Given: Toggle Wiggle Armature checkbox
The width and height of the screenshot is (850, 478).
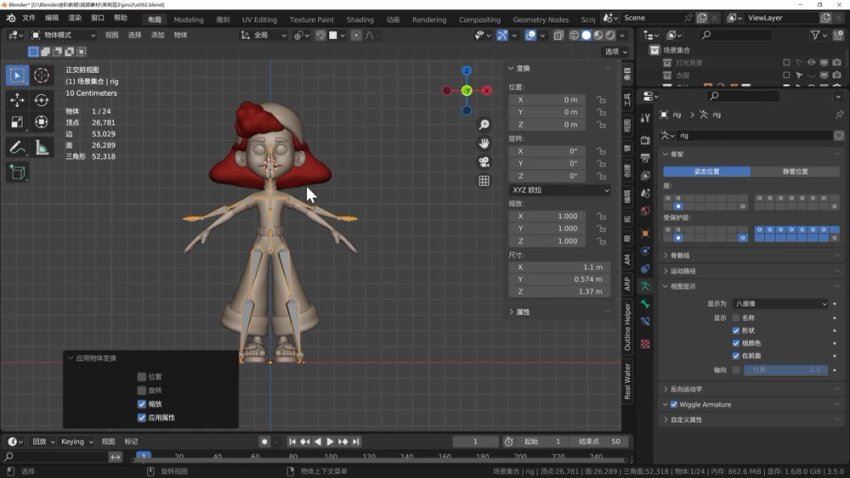Looking at the screenshot, I should click(x=674, y=404).
